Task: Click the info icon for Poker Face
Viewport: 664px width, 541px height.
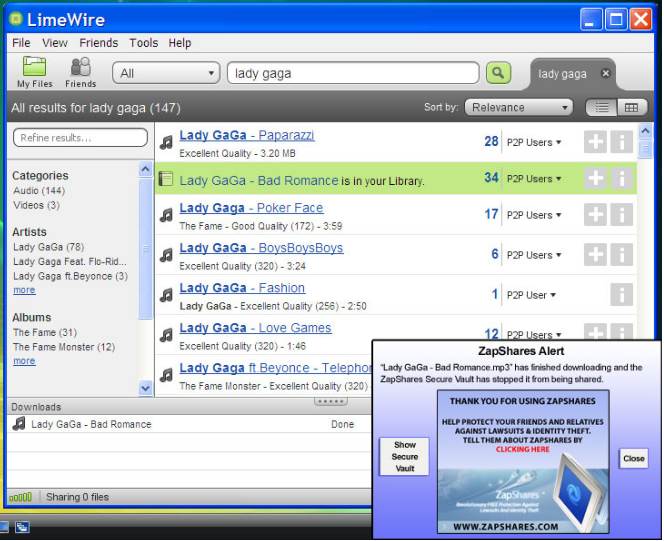Action: (x=622, y=214)
